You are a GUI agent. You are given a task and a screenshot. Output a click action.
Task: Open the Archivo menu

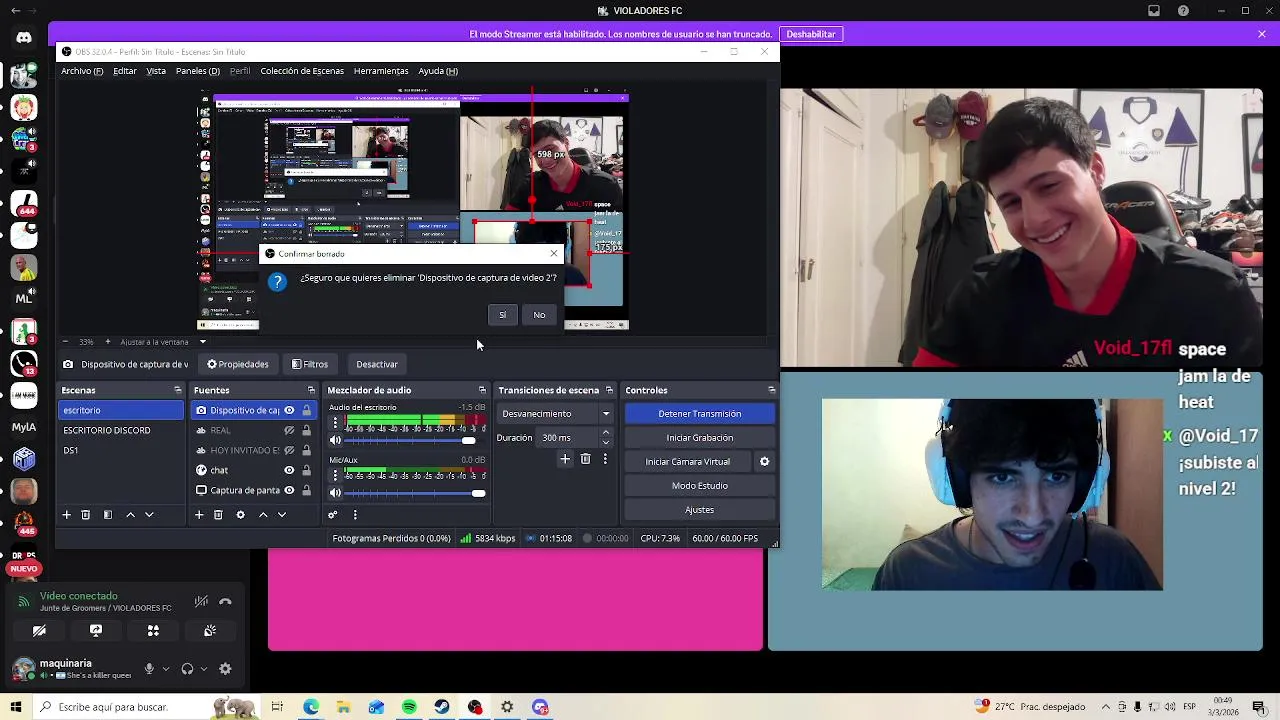tap(82, 71)
